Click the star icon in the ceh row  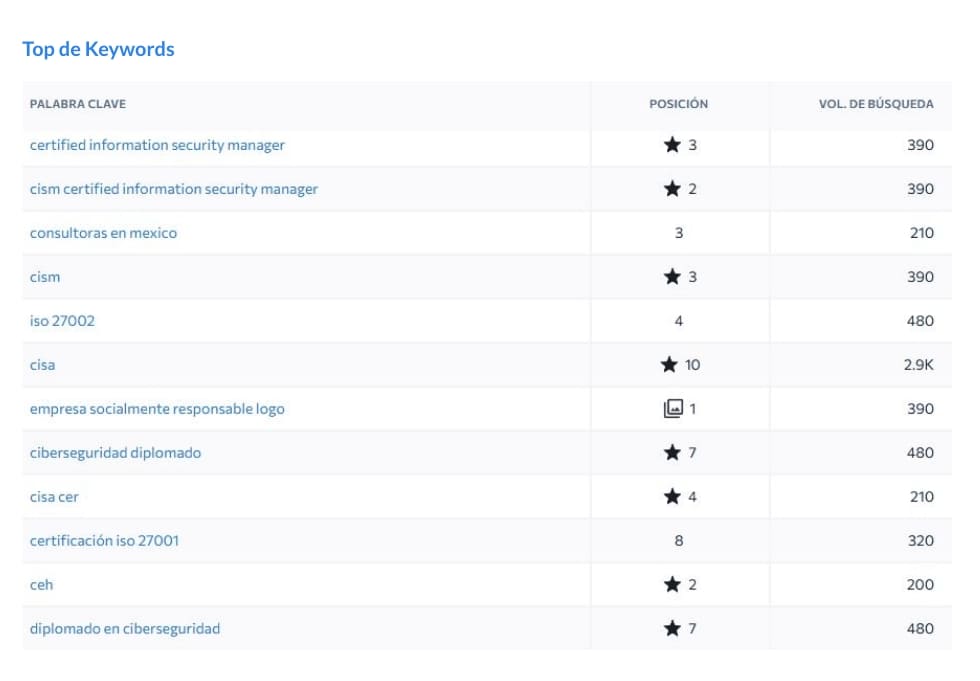click(672, 585)
